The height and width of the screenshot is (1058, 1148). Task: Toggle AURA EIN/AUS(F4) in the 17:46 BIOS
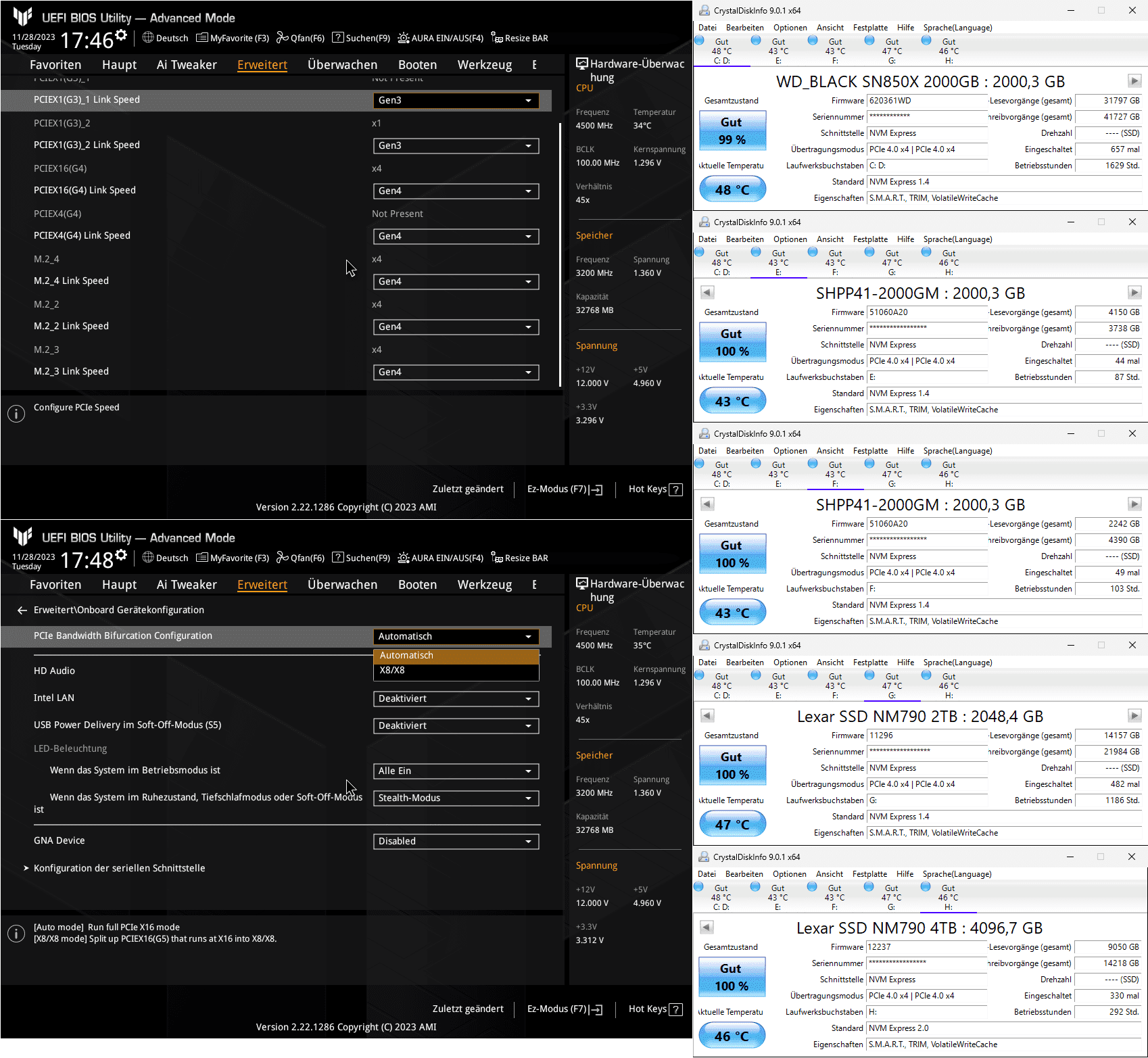441,38
